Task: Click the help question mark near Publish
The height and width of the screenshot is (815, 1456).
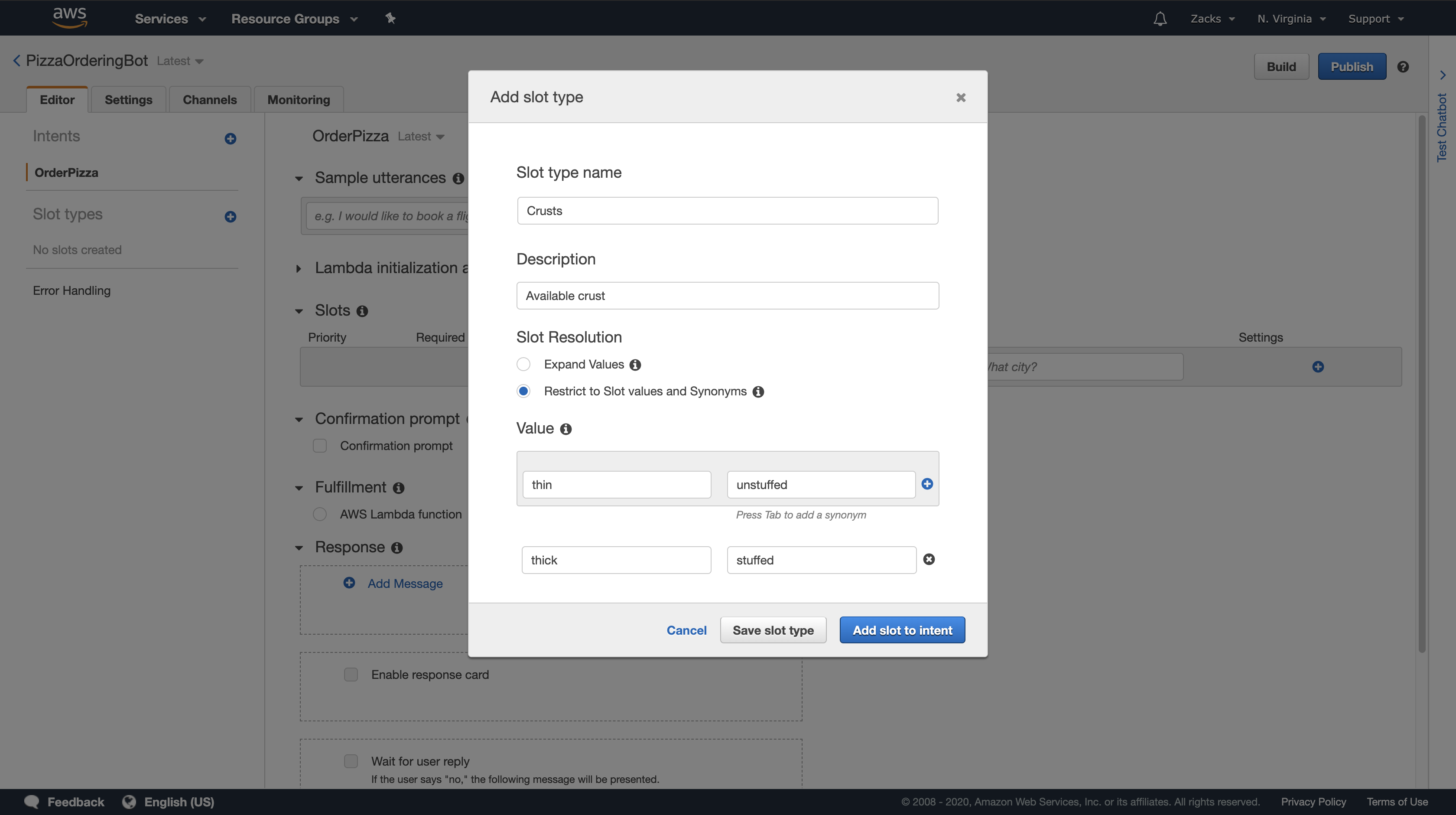Action: click(x=1403, y=67)
